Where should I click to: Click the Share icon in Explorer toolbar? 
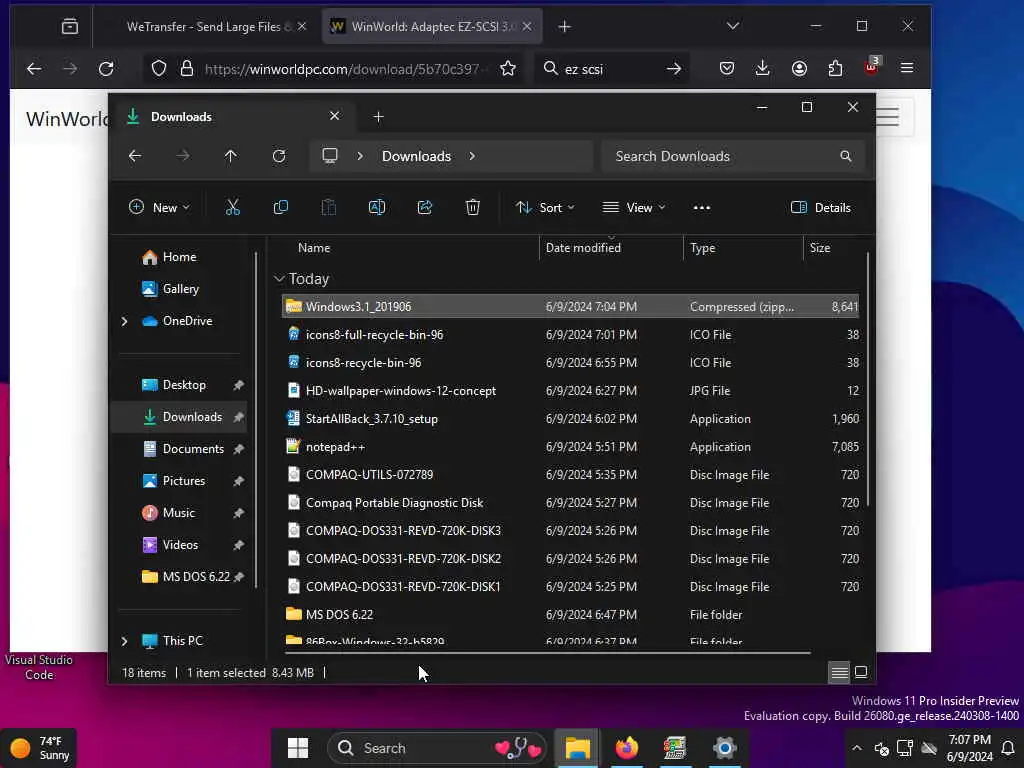point(424,208)
